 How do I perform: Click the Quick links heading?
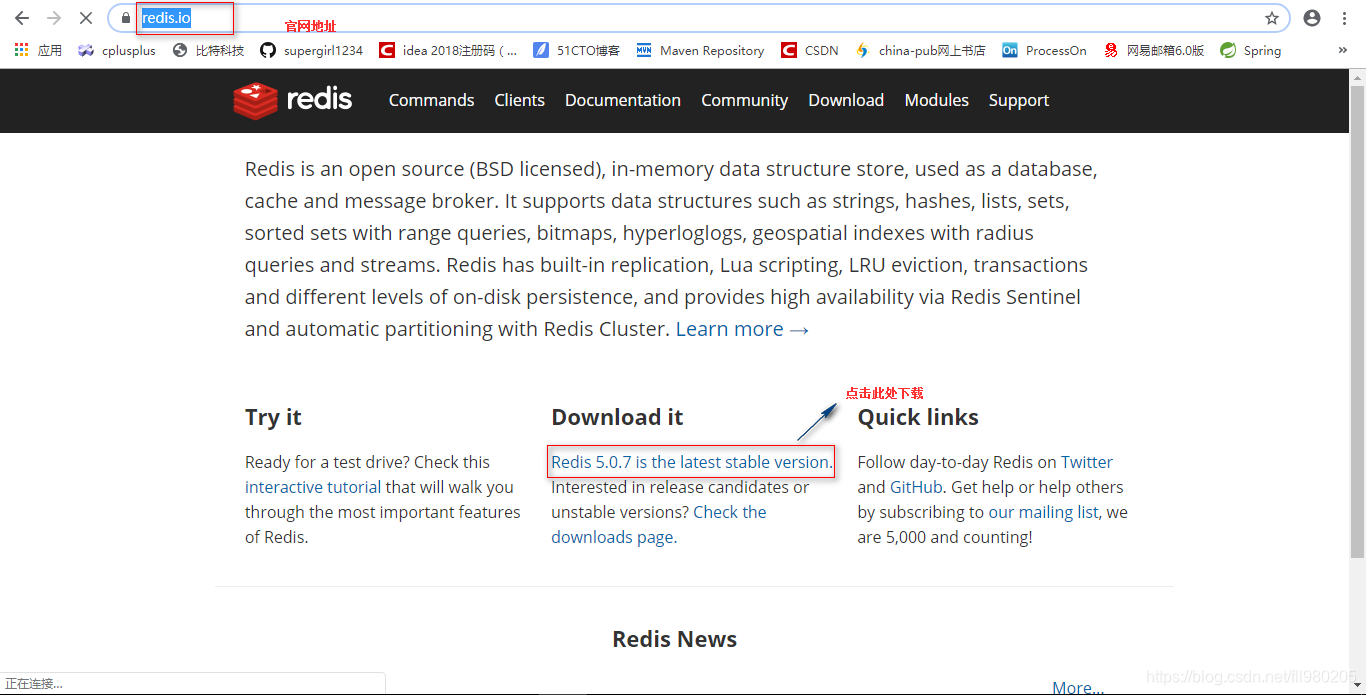click(918, 417)
